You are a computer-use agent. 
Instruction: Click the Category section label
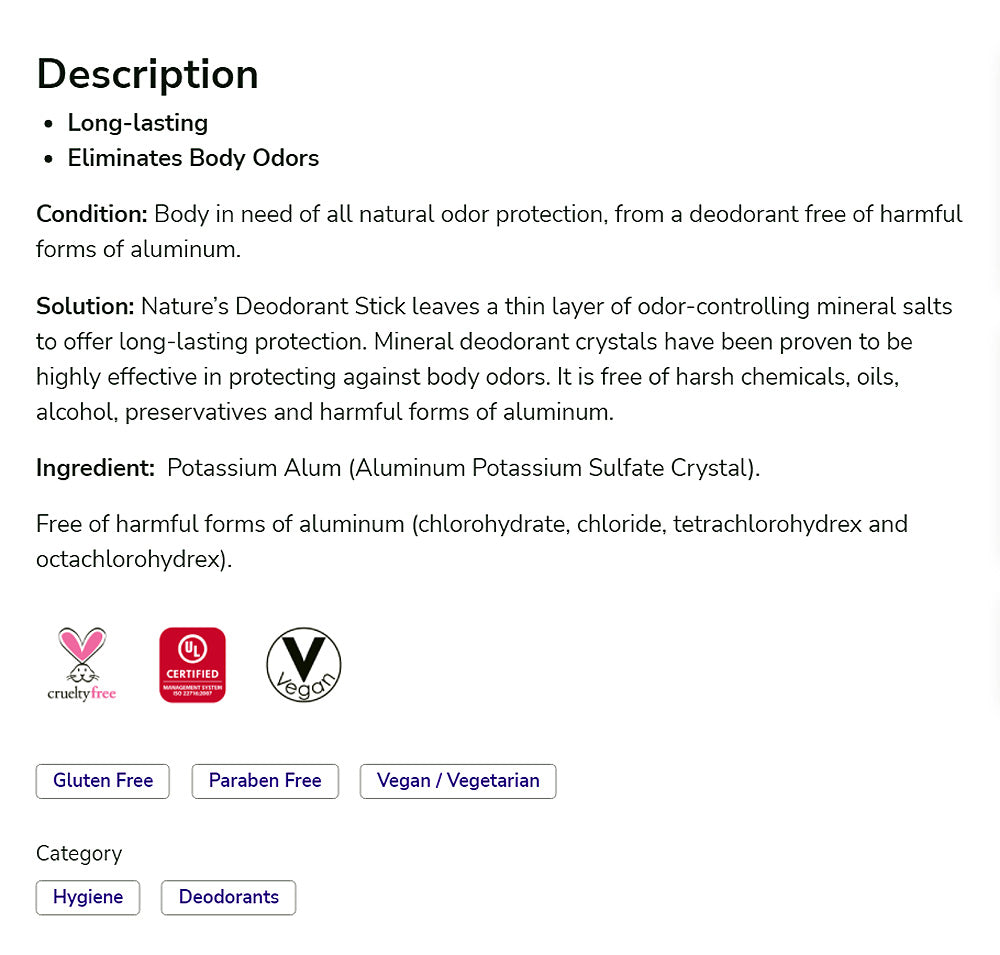coord(79,853)
